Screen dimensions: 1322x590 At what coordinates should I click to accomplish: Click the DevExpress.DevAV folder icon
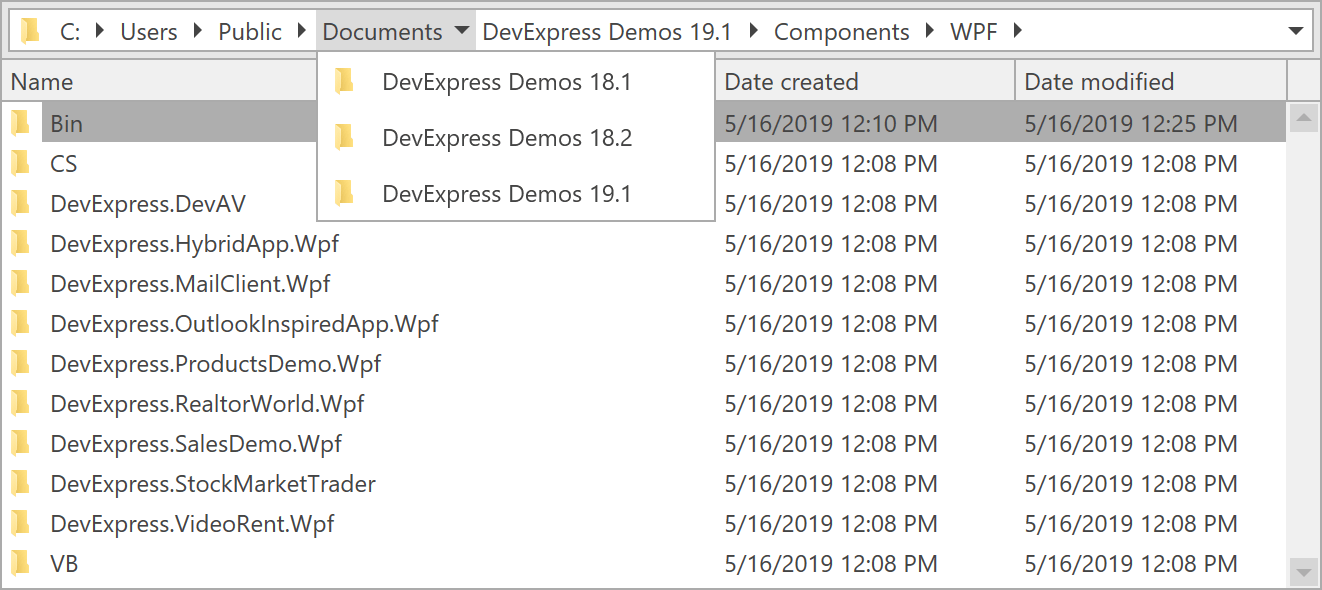[x=21, y=204]
